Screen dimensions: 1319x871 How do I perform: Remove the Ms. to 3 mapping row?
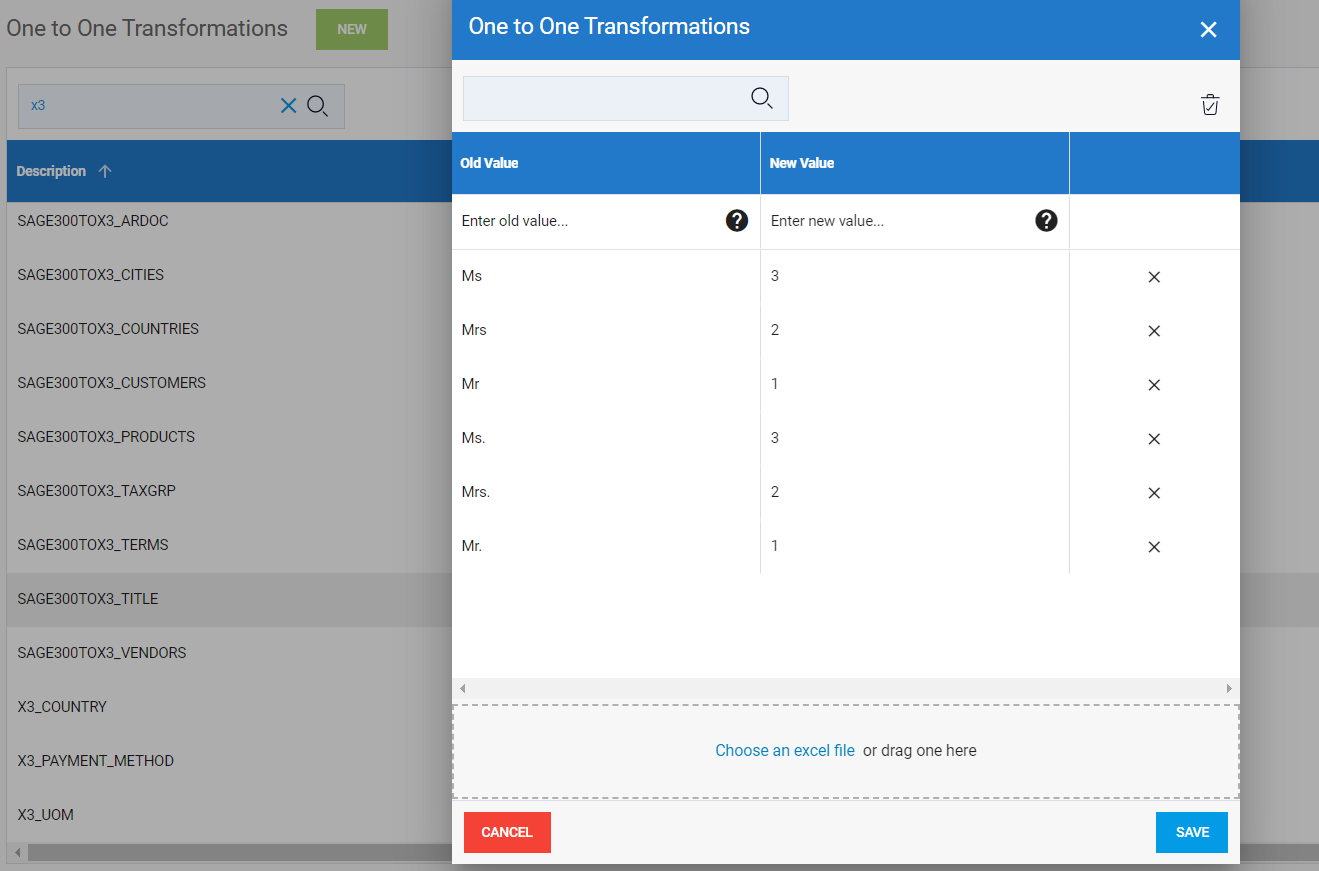(1154, 439)
